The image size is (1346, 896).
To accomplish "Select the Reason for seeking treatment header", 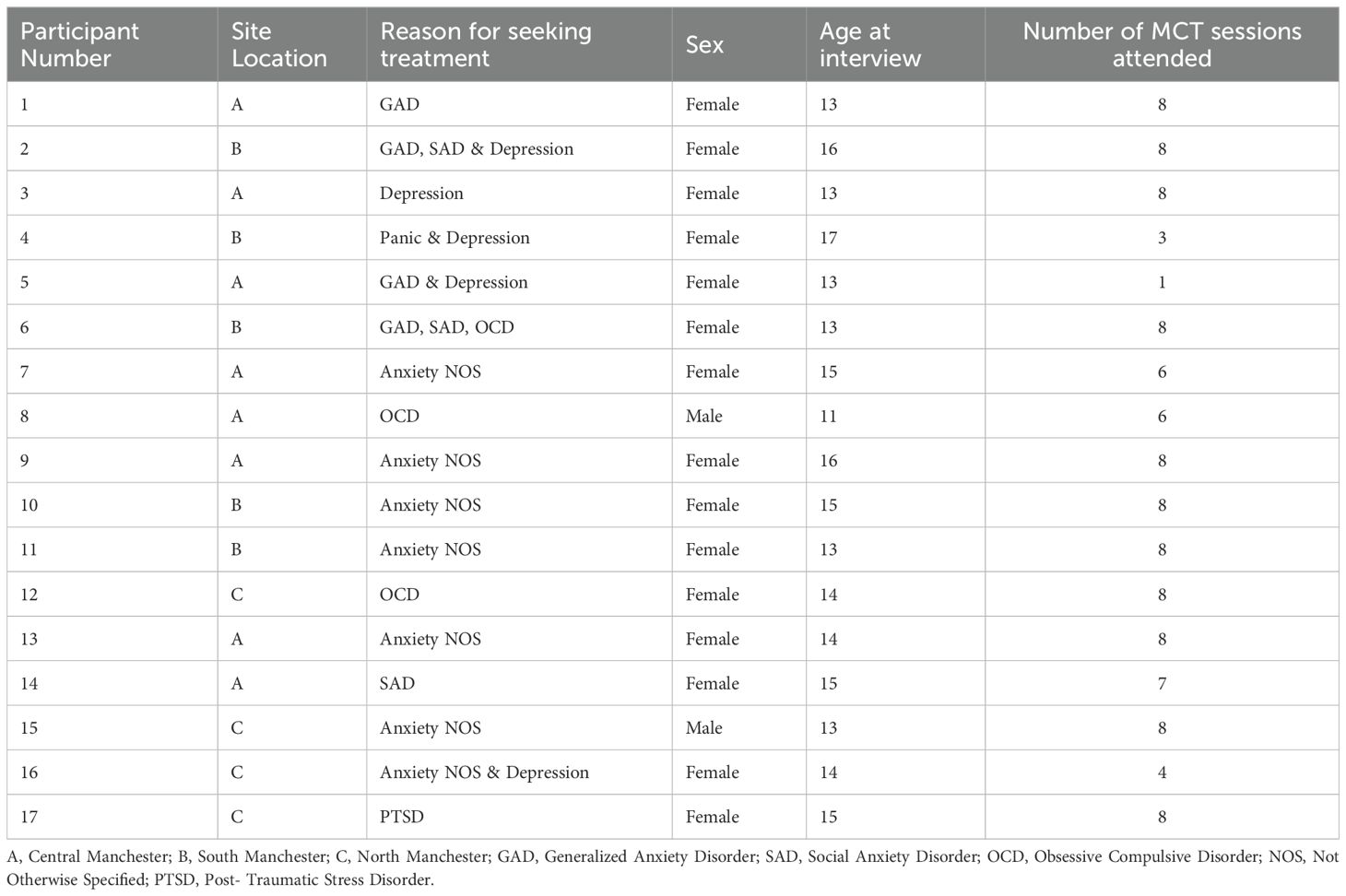I will click(485, 44).
